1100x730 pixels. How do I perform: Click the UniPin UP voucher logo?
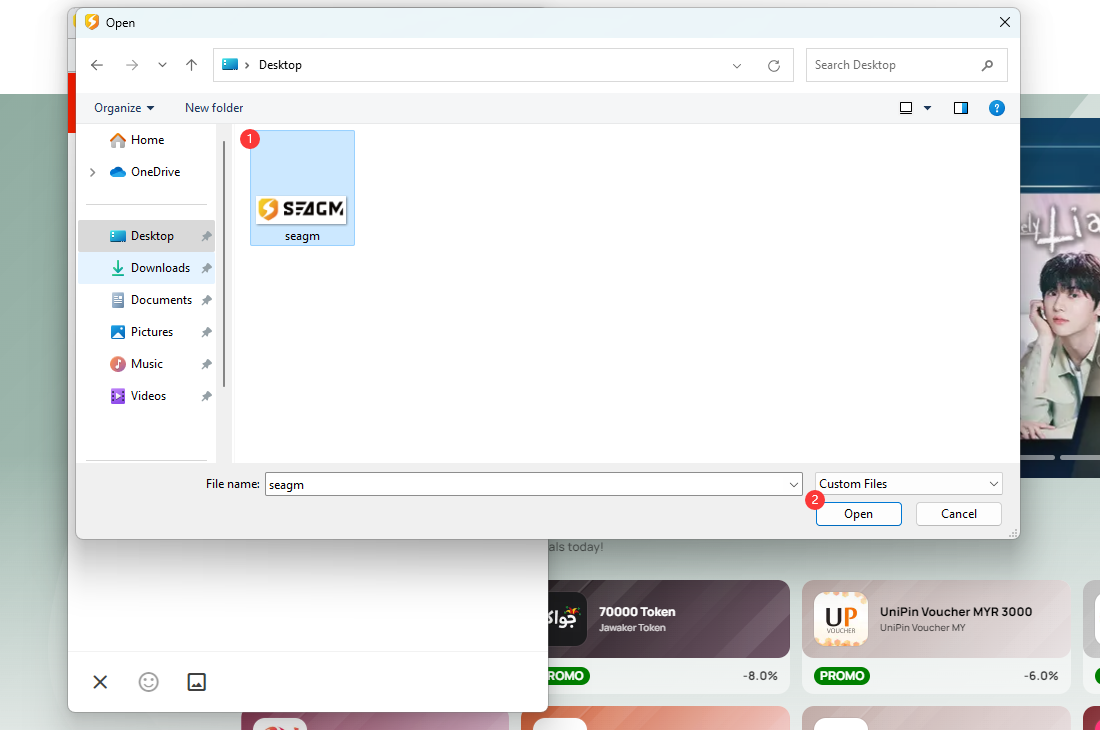pyautogui.click(x=841, y=619)
